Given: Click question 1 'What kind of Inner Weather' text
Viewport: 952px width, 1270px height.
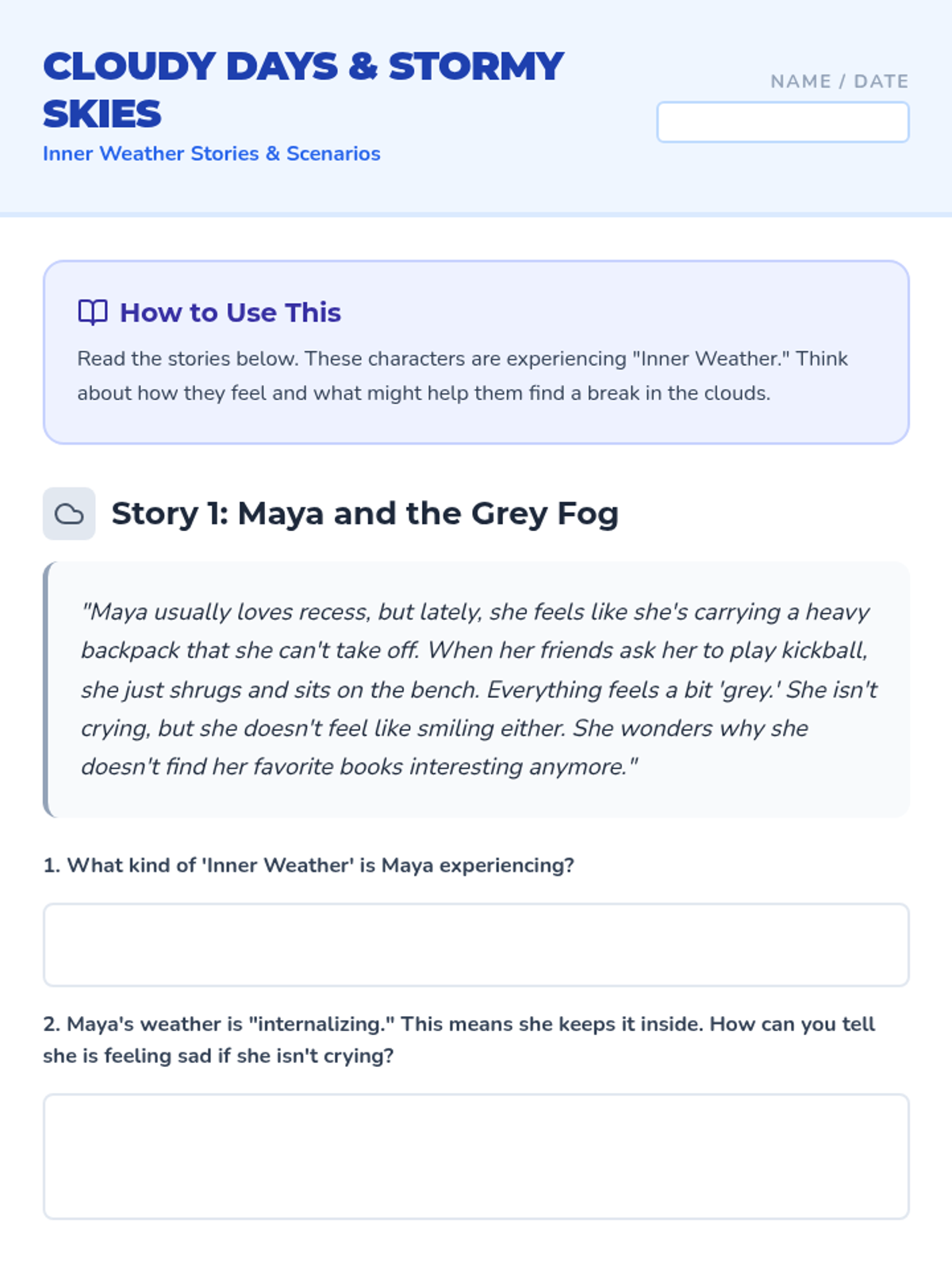Looking at the screenshot, I should [309, 865].
